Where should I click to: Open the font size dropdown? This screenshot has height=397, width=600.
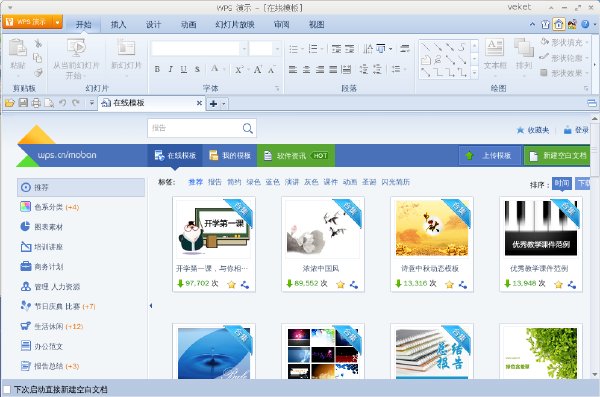[x=277, y=49]
